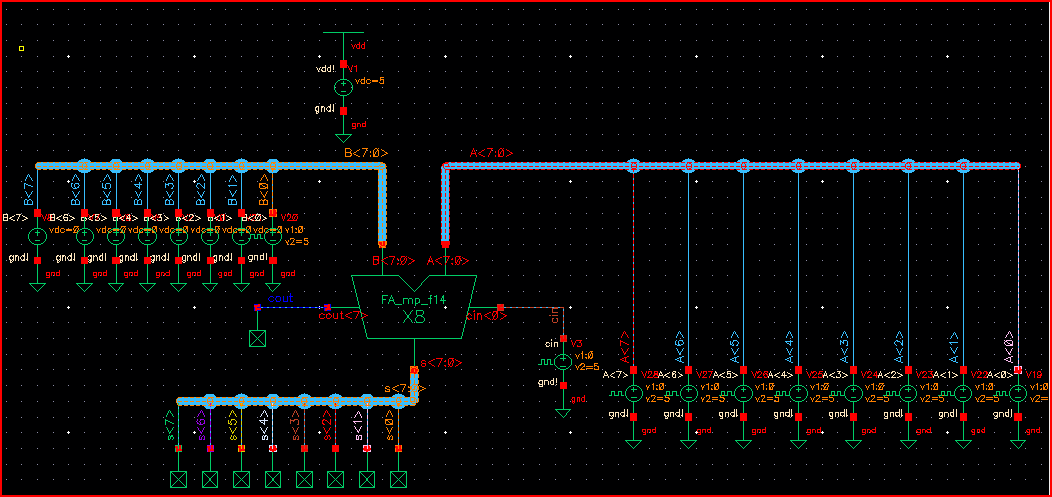
Task: Select the dc source connected to B<2>
Action: pos(211,236)
